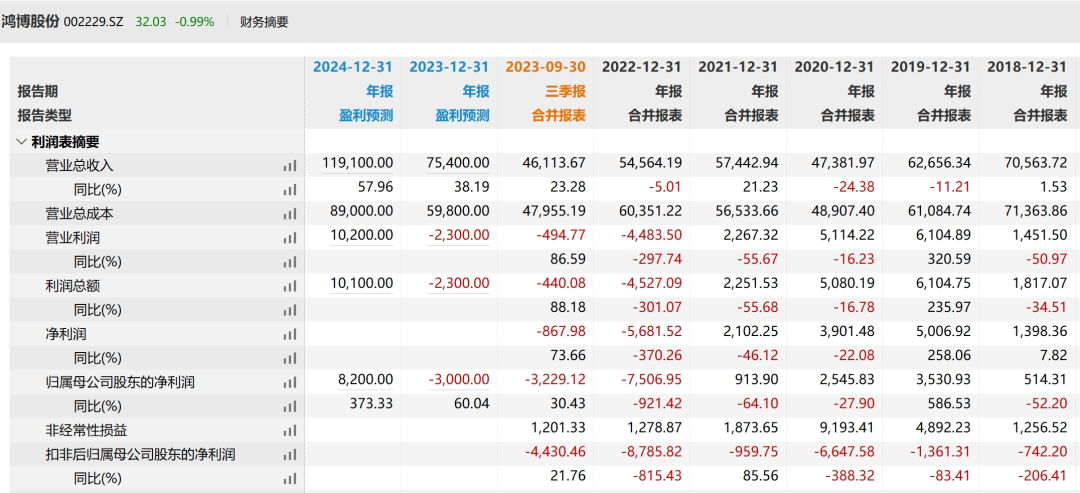The image size is (1080, 493).
Task: Select 营业总收入 value 119,100.00 cell
Action: (x=358, y=163)
